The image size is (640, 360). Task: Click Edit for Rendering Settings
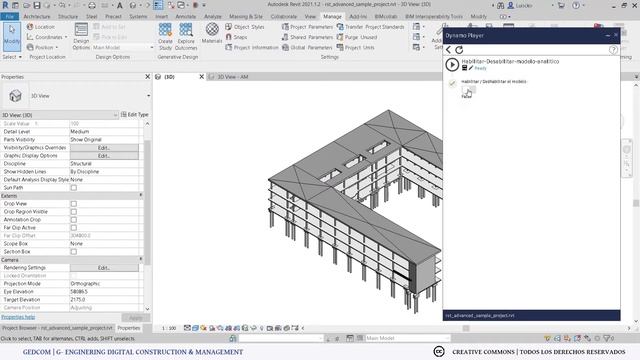104,268
